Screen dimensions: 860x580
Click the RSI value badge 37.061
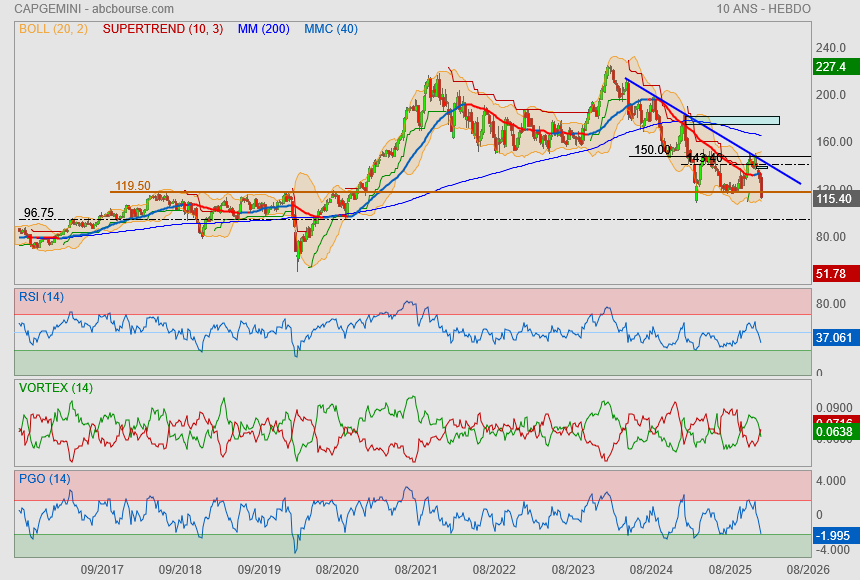pyautogui.click(x=832, y=338)
